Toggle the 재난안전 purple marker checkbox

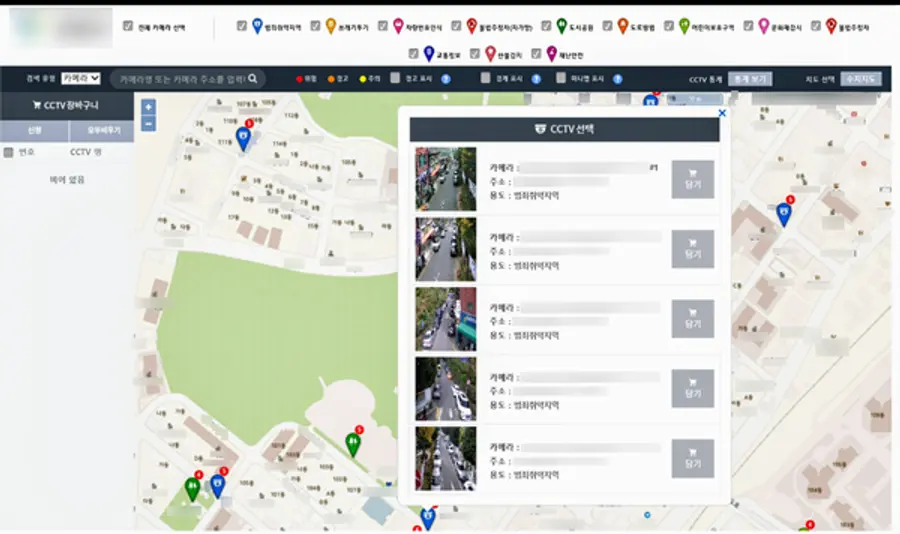coord(537,53)
